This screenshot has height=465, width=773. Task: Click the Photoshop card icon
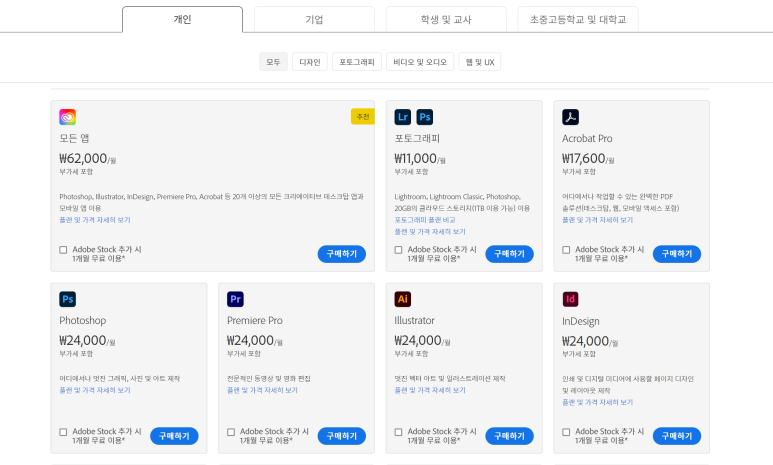coord(68,299)
